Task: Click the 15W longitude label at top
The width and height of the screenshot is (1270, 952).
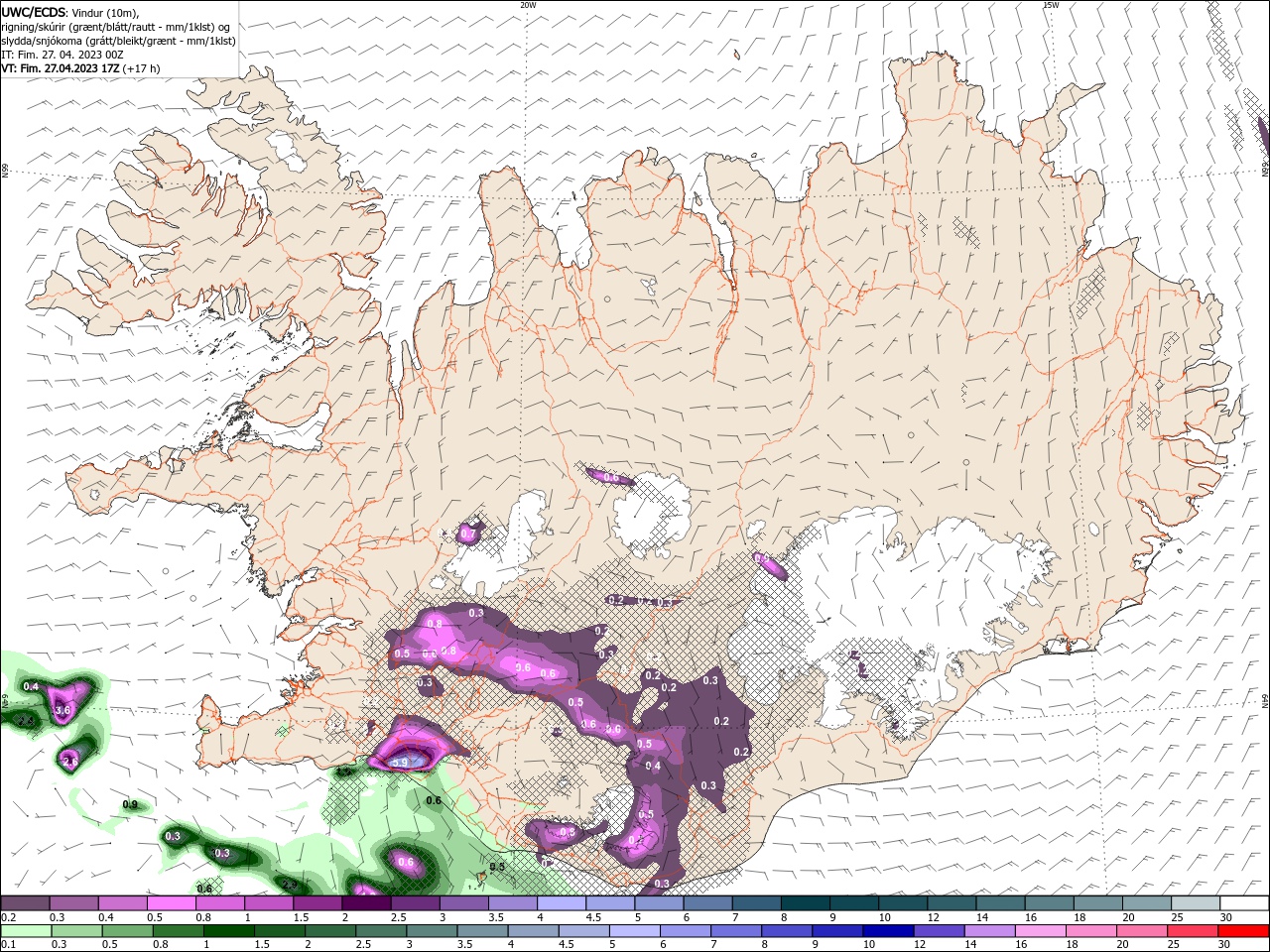Action: pyautogui.click(x=1051, y=5)
